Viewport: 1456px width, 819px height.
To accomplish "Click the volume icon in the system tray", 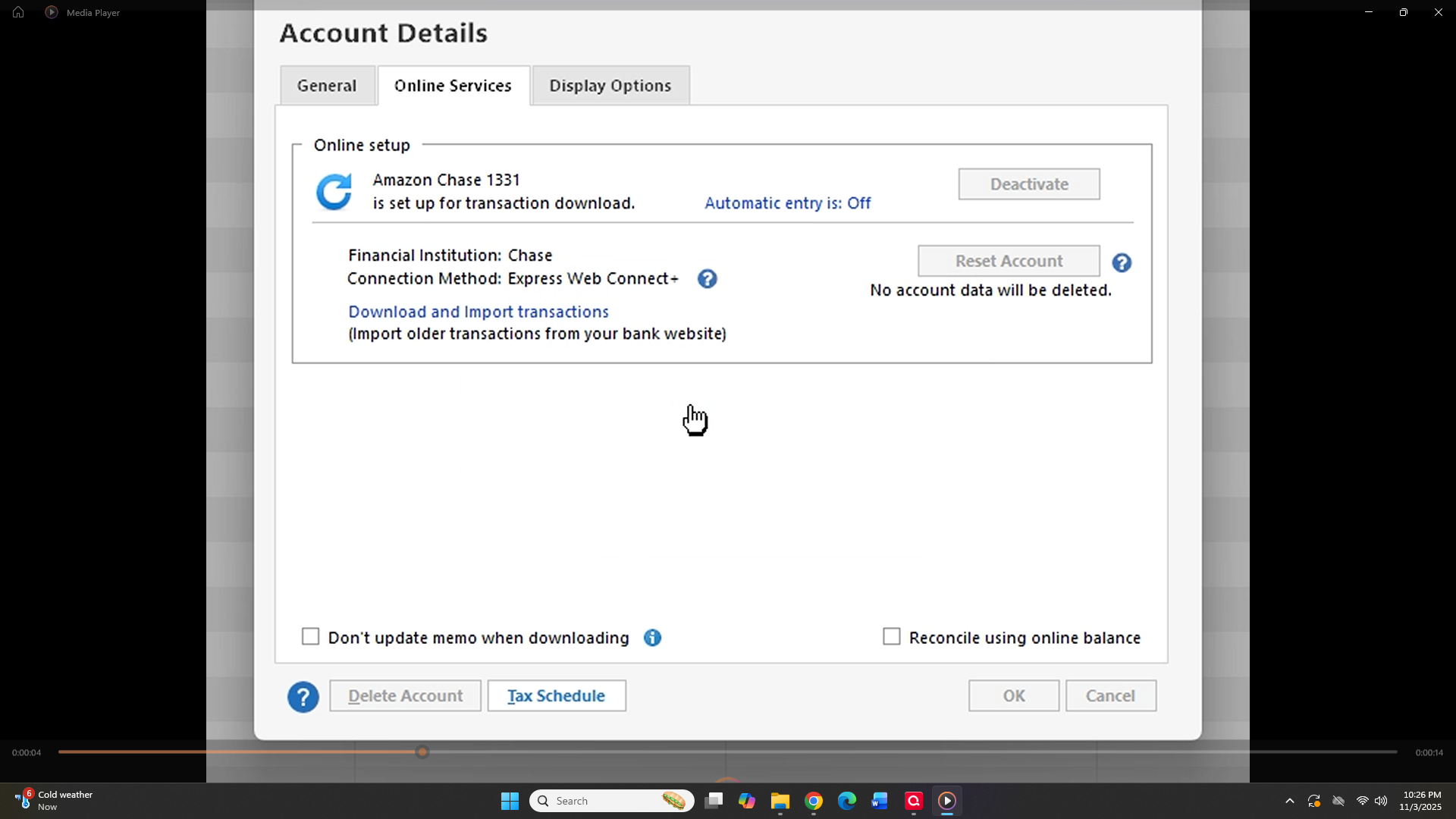I will click(x=1382, y=800).
